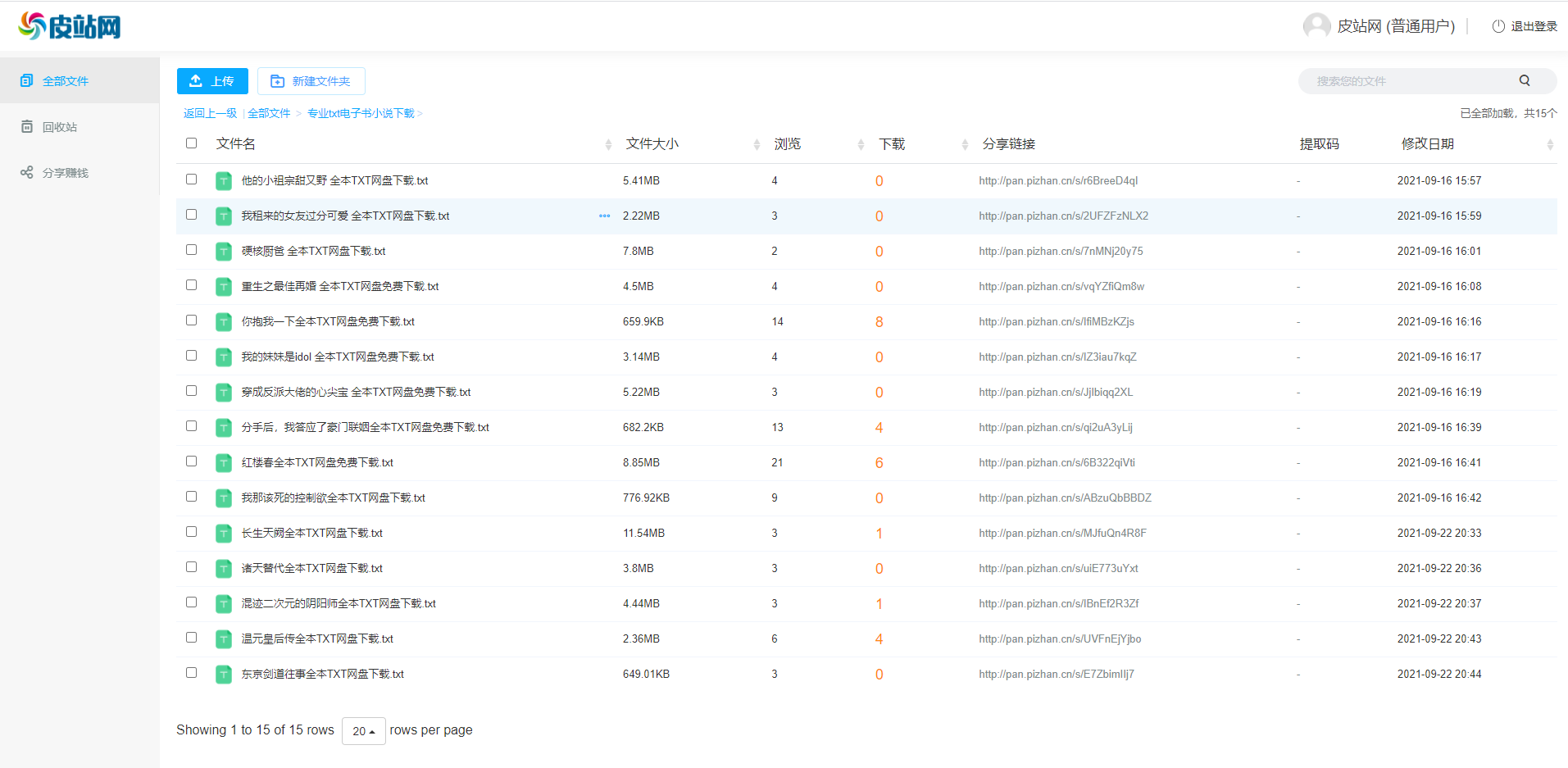Click the user avatar icon
Viewport: 1568px width, 768px height.
click(1316, 26)
